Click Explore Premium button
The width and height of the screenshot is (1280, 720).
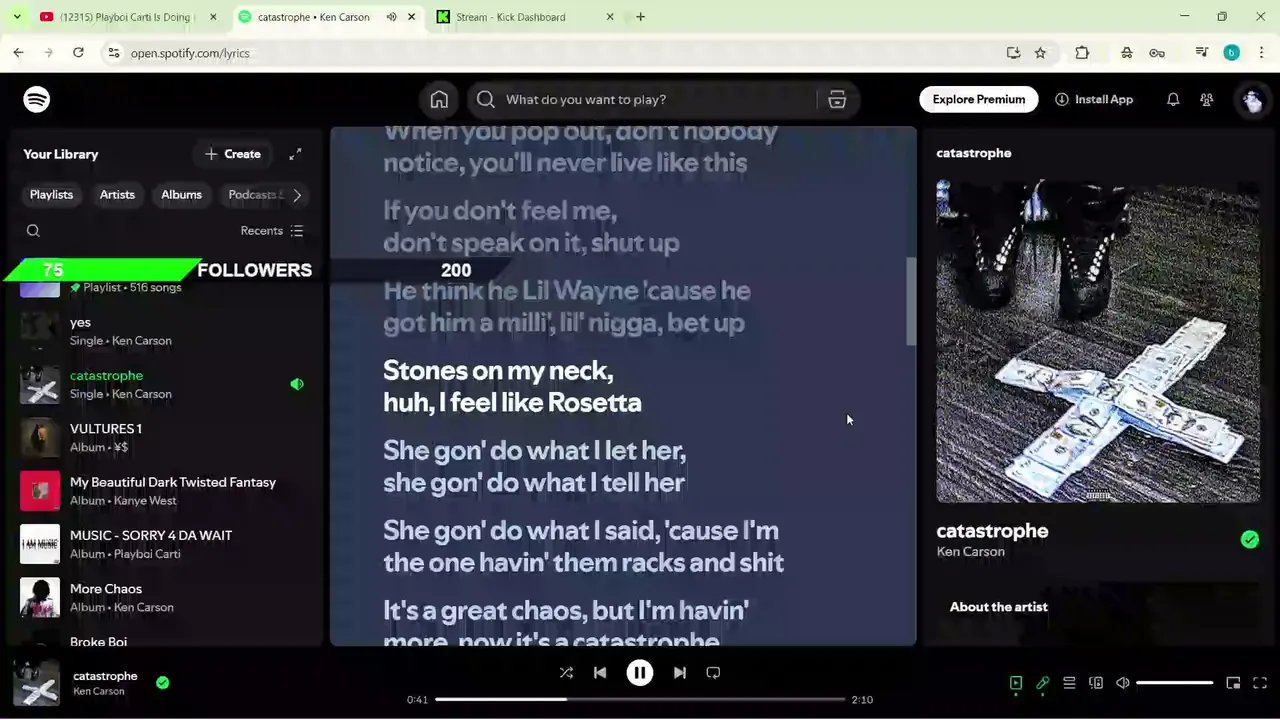979,99
